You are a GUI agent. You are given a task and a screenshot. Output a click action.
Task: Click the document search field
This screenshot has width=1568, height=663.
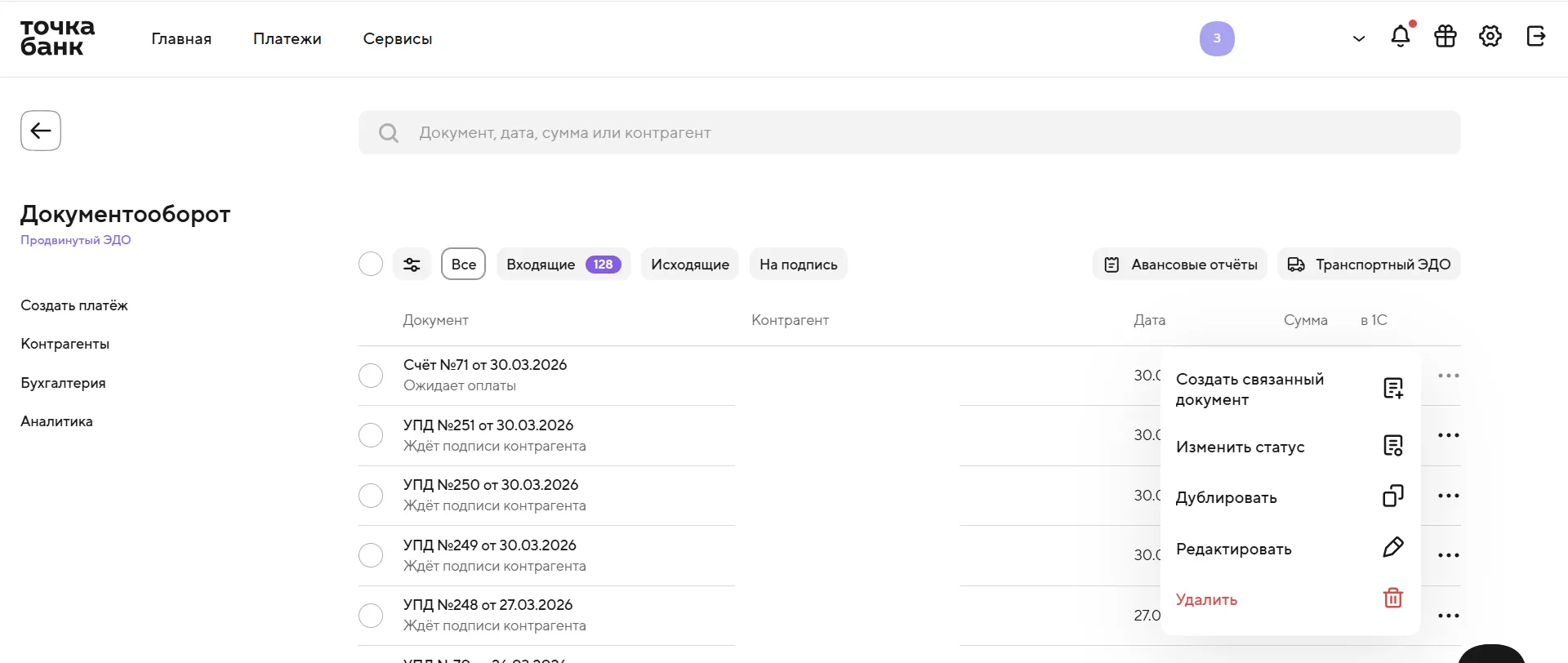tap(909, 132)
